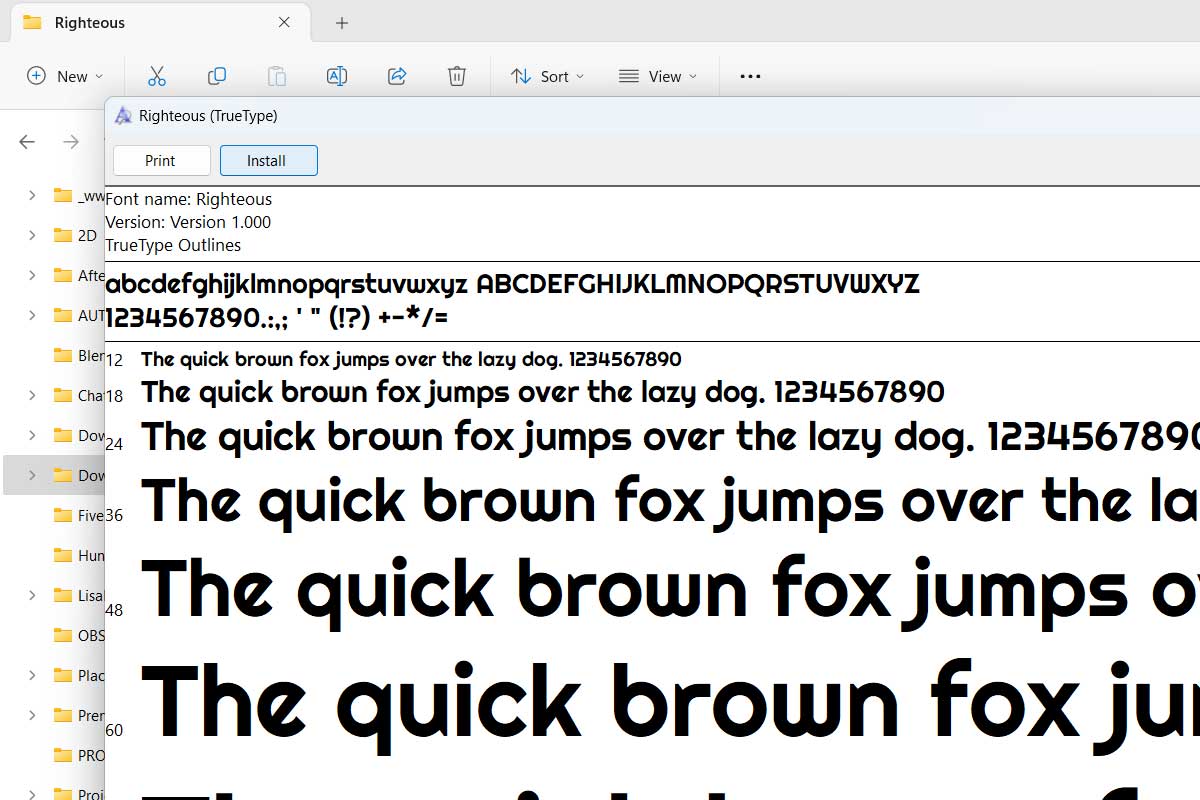Viewport: 1200px width, 800px height.
Task: Click the forward navigation arrow
Action: click(x=72, y=142)
